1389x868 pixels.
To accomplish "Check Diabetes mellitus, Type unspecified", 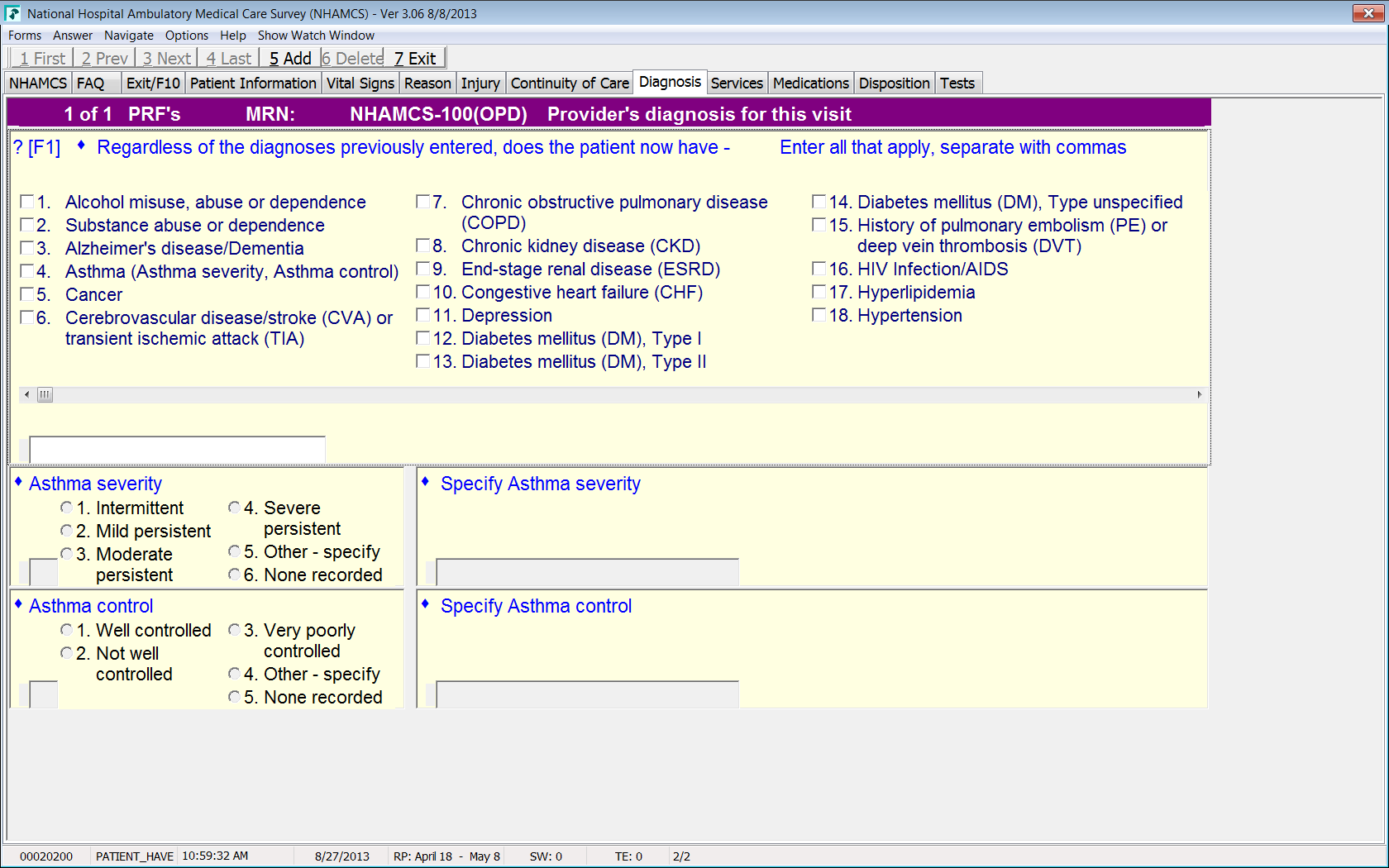I will click(x=819, y=202).
